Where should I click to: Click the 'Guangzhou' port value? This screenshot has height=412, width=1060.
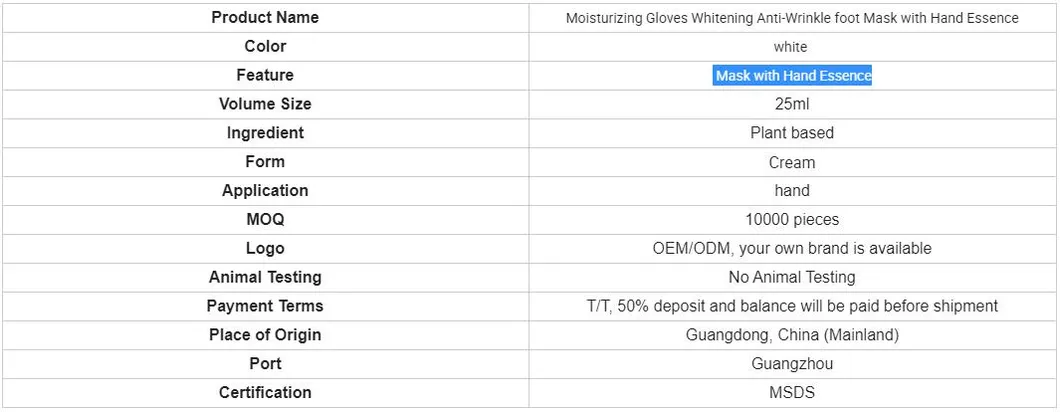pos(792,364)
